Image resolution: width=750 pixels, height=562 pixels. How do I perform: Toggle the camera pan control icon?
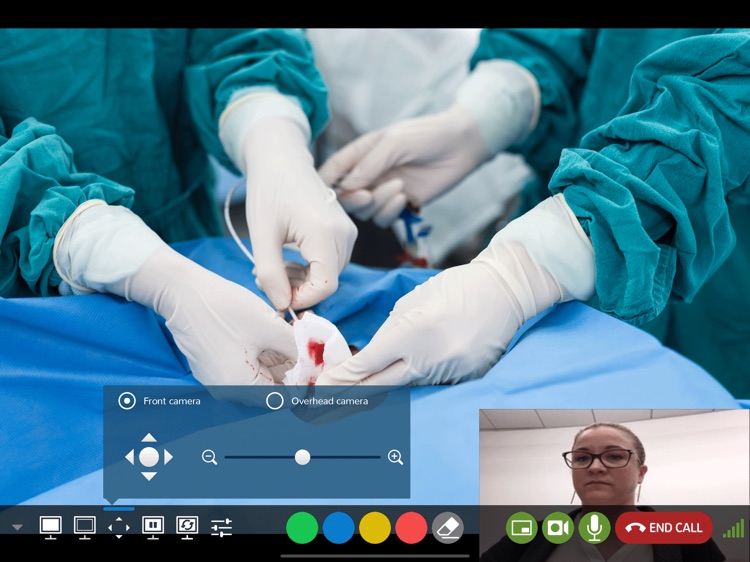[119, 528]
